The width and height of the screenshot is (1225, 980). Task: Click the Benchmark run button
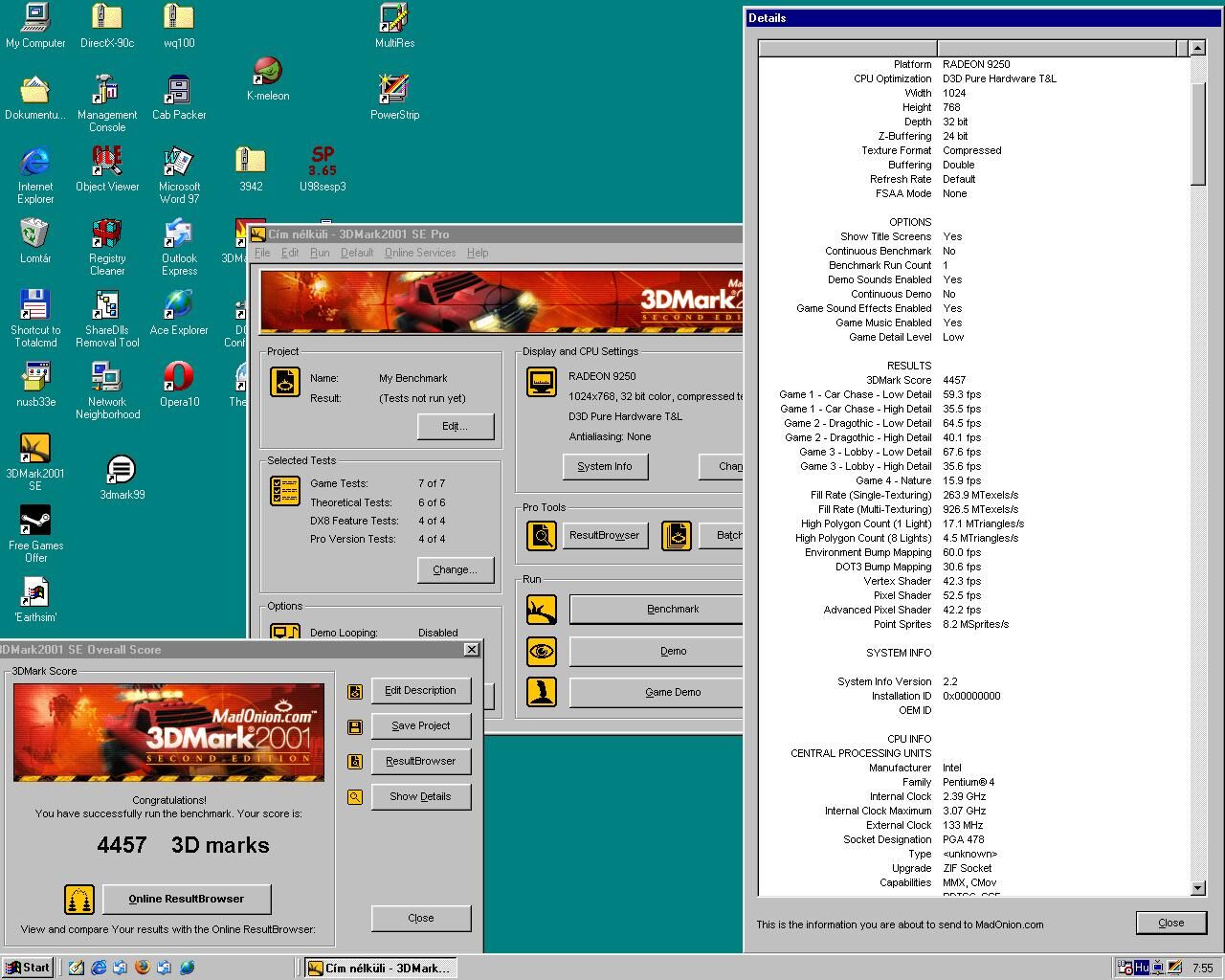pyautogui.click(x=657, y=609)
